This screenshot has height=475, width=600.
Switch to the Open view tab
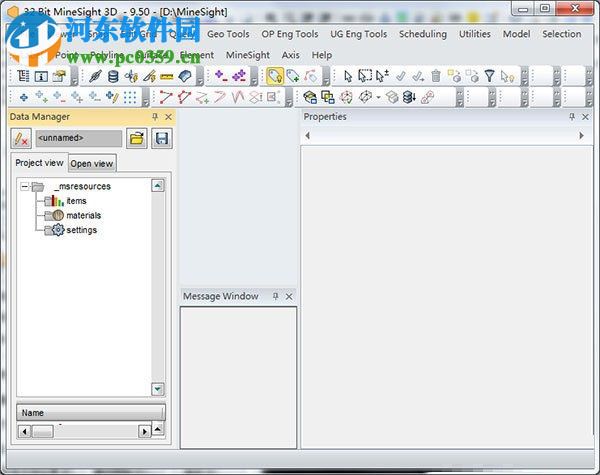(92, 163)
